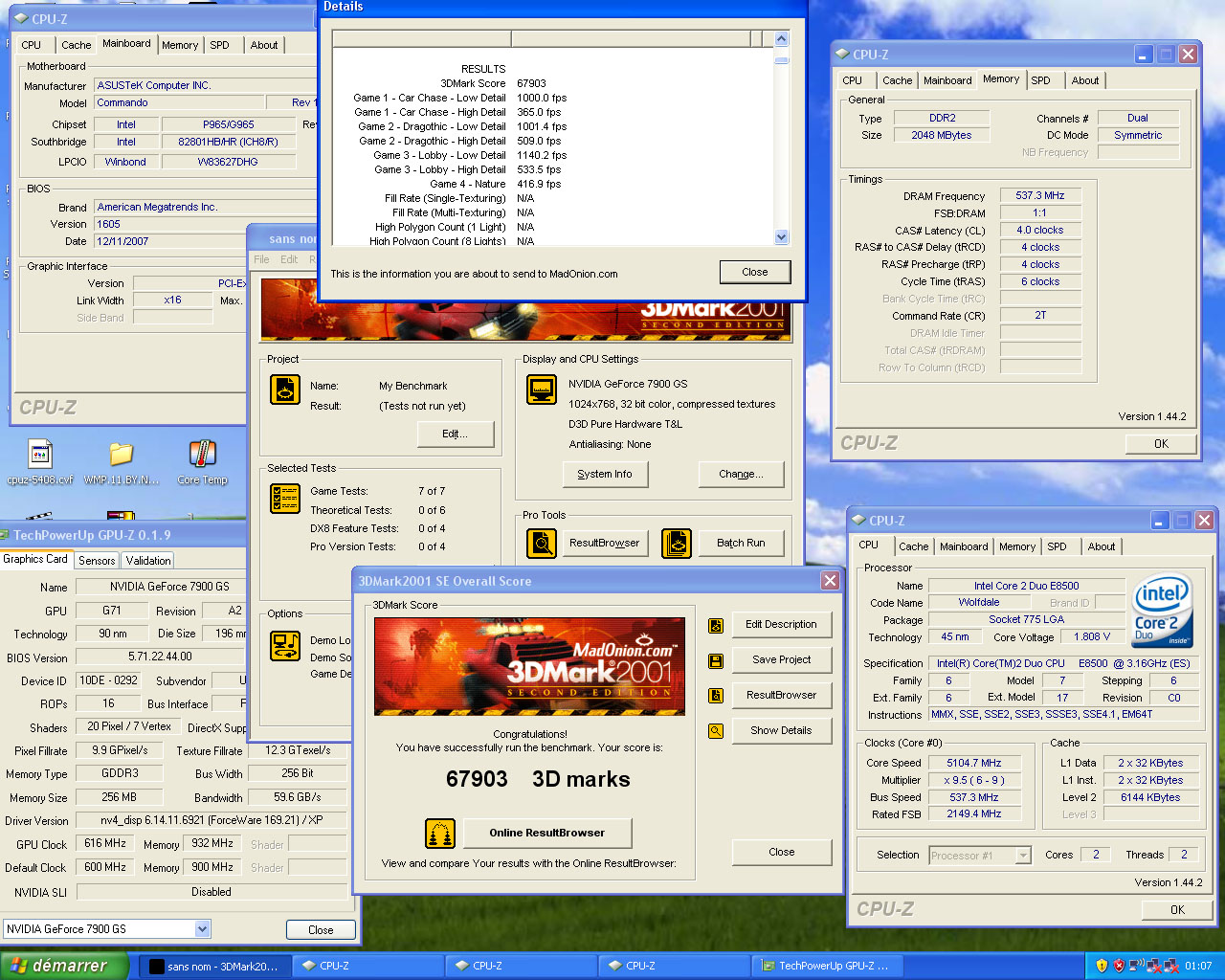Viewport: 1225px width, 980px height.
Task: Click the Edit Description icon
Action: coord(716,625)
